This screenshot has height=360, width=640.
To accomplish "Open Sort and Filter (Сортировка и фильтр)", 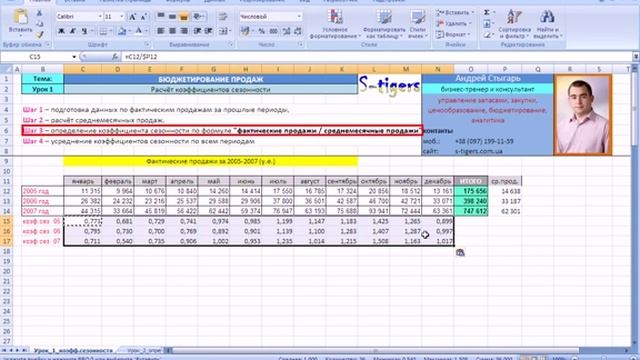I will [514, 24].
